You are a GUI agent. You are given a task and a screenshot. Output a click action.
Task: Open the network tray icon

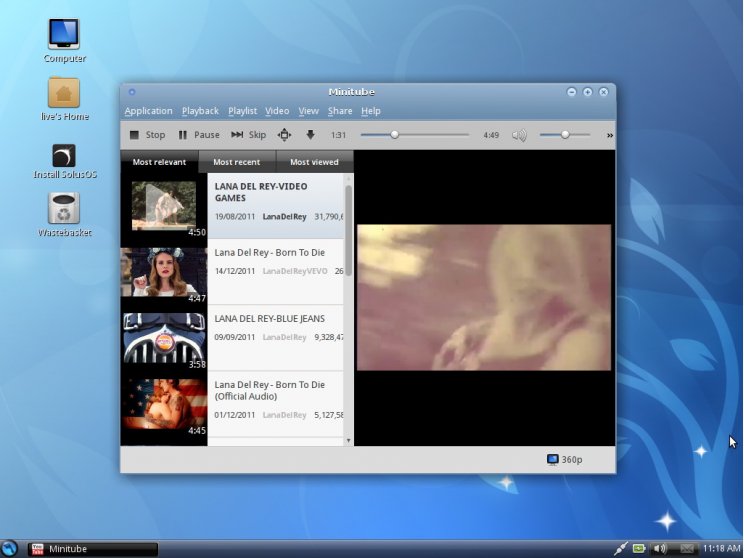point(621,549)
